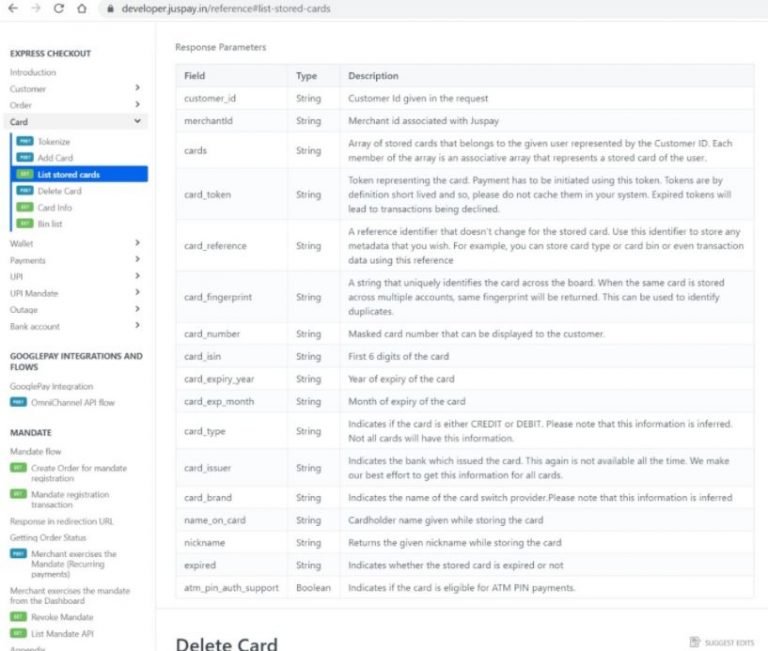This screenshot has height=651, width=768.
Task: Expand the Customer section chevron
Action: coord(137,89)
